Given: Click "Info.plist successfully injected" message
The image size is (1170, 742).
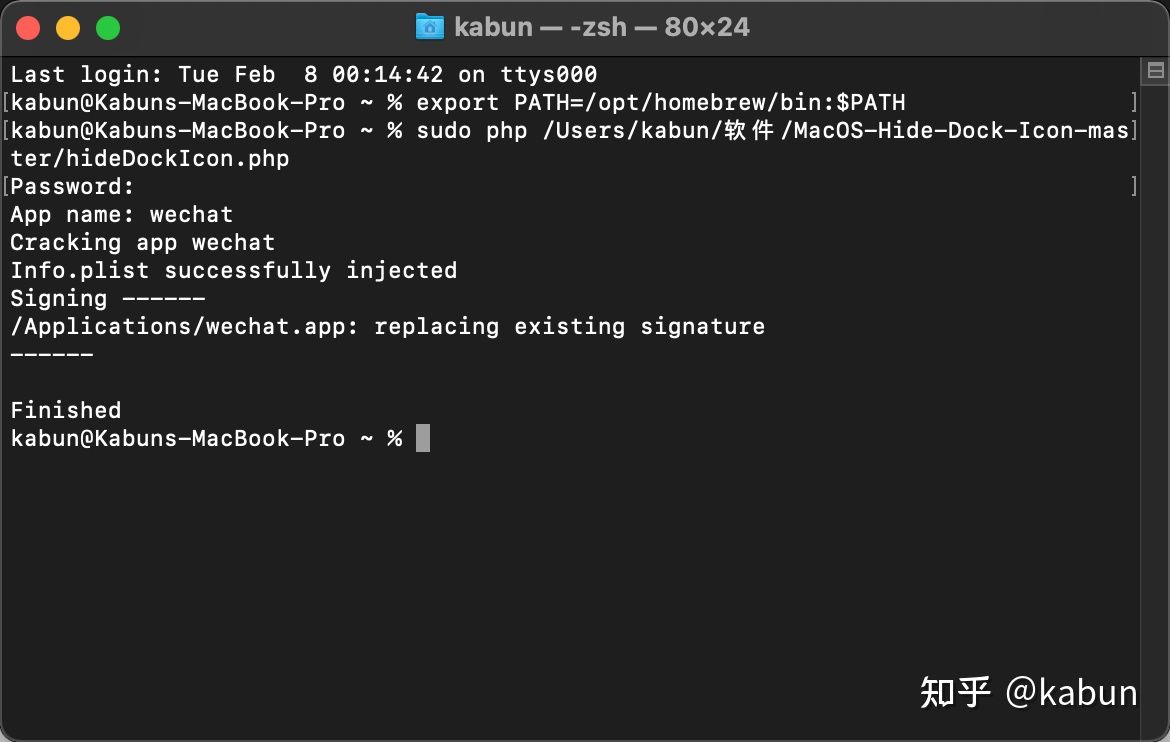Looking at the screenshot, I should point(234,270).
